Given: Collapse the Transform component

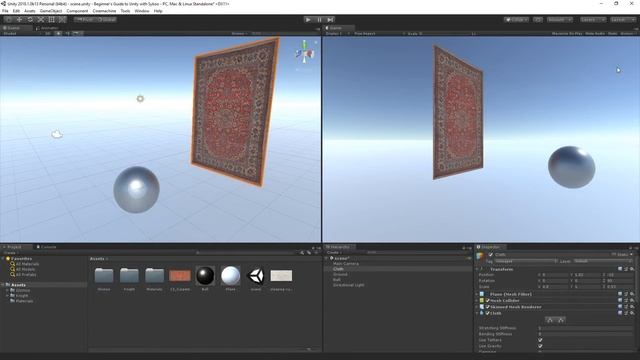Looking at the screenshot, I should point(477,269).
